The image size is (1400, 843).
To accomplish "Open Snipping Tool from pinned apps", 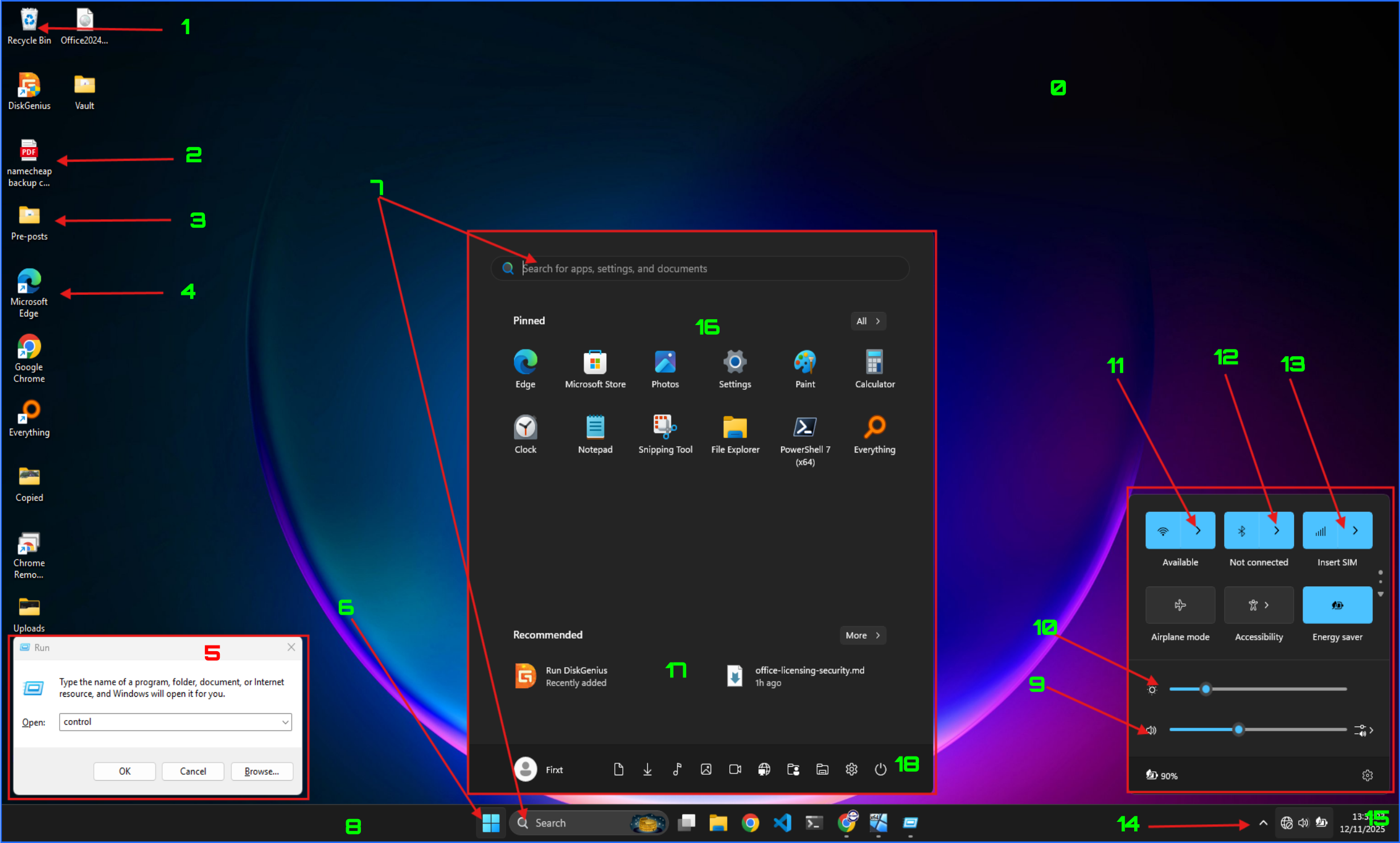I will coord(665,434).
